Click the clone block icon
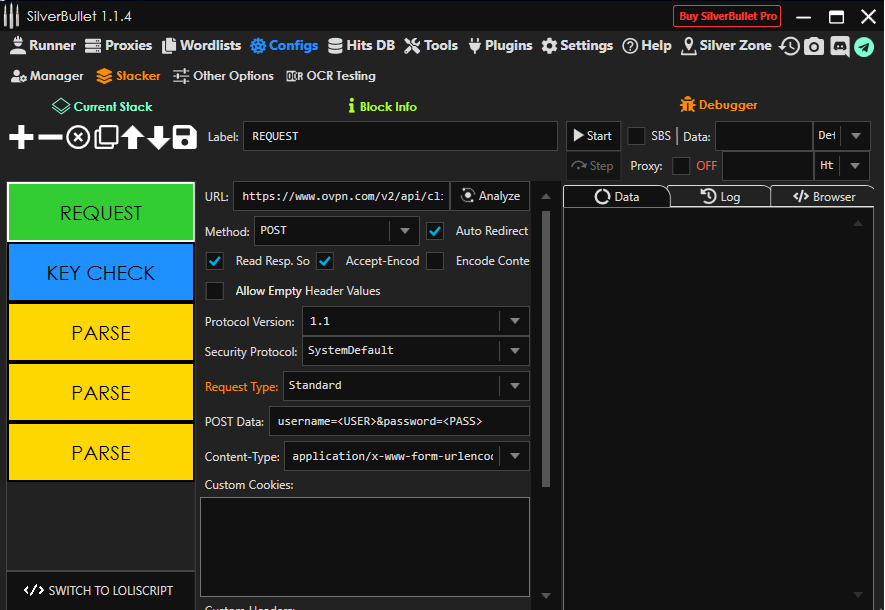Viewport: 885px width, 610px height. coord(106,138)
